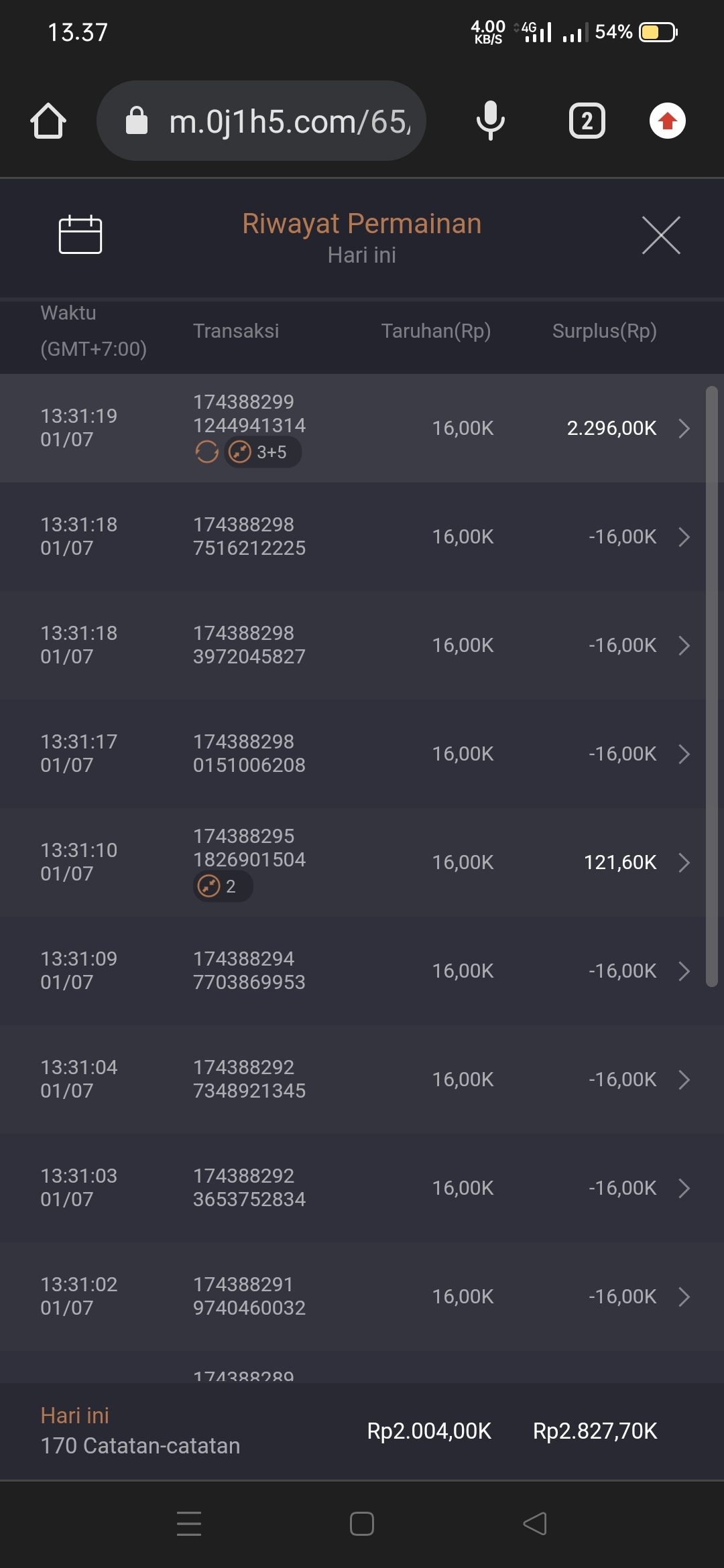Open the Android recent apps menu button
This screenshot has width=724, height=1568.
pyautogui.click(x=189, y=1523)
